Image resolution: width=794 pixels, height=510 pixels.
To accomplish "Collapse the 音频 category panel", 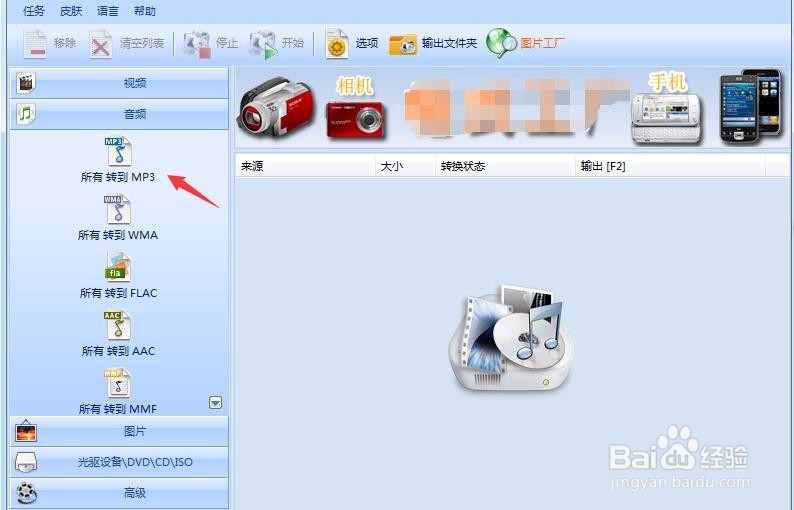I will [x=119, y=114].
